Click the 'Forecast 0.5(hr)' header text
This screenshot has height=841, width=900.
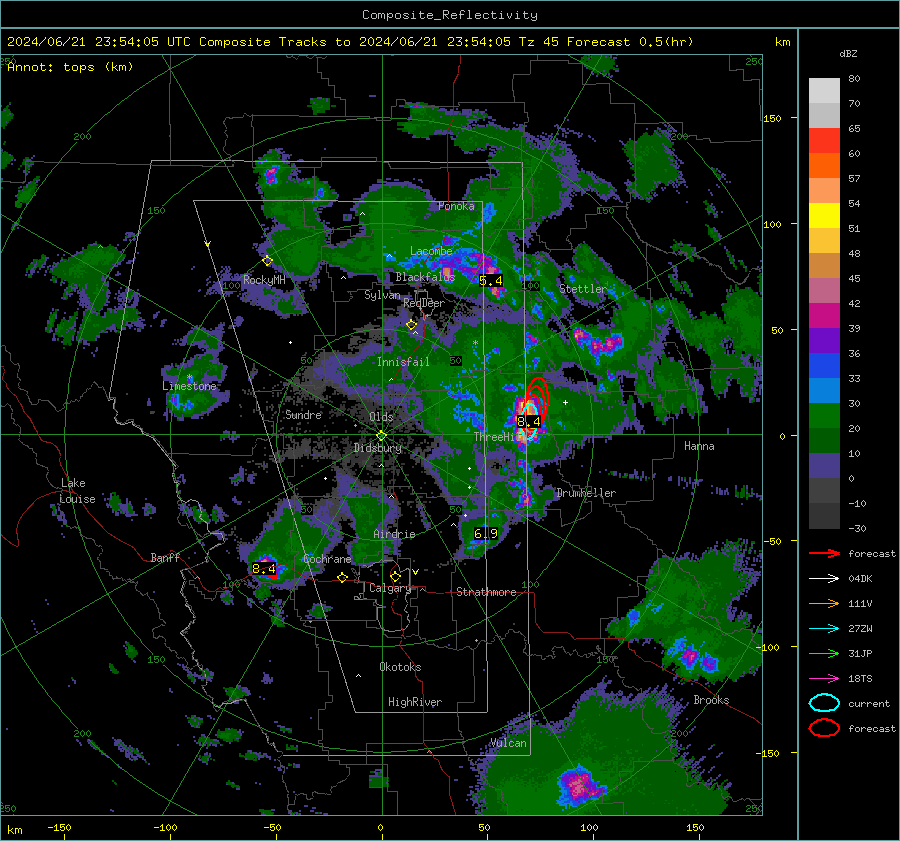pyautogui.click(x=630, y=42)
